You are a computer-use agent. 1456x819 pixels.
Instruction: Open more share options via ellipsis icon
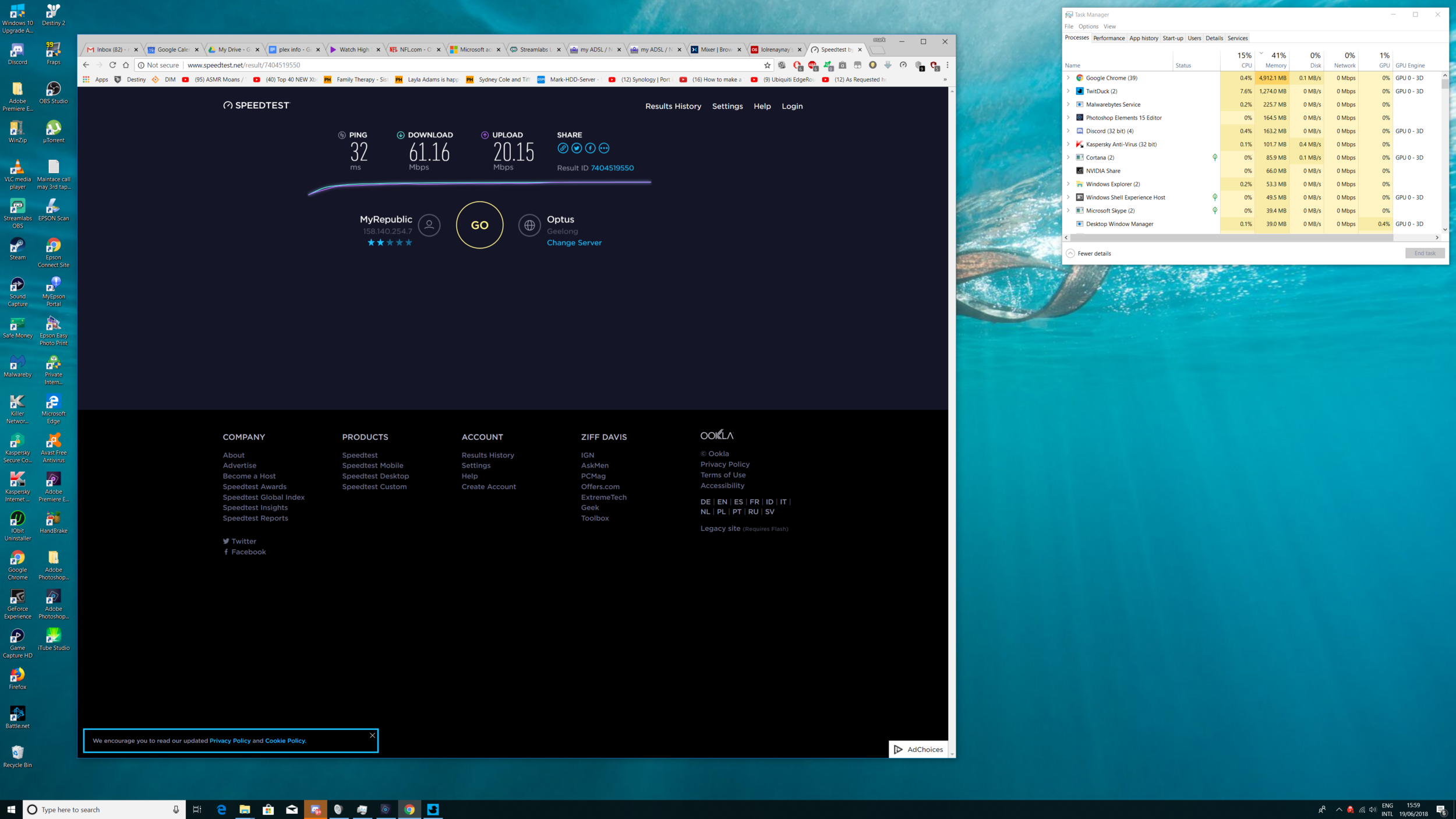pyautogui.click(x=605, y=148)
